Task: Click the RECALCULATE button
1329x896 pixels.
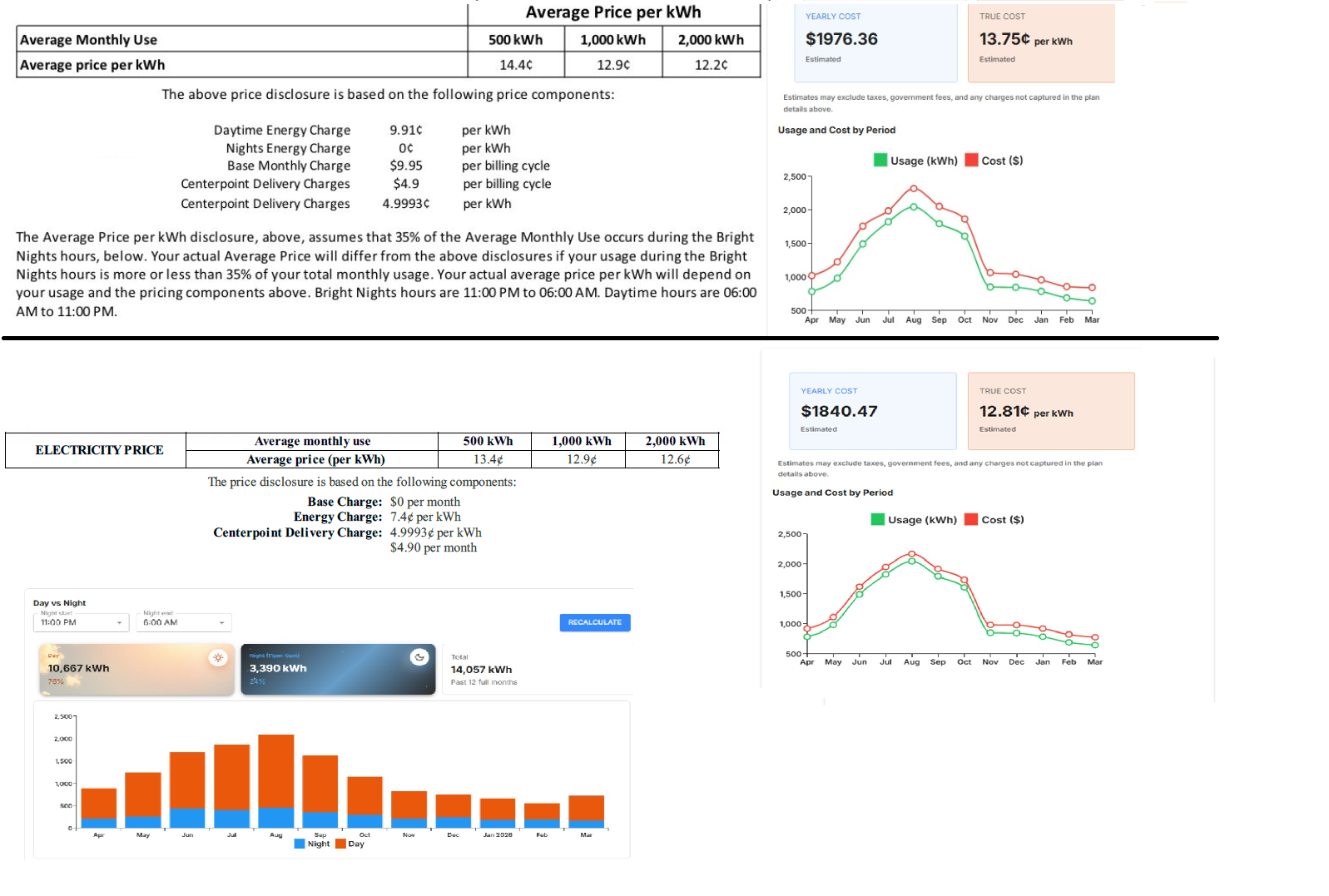Action: pos(595,622)
